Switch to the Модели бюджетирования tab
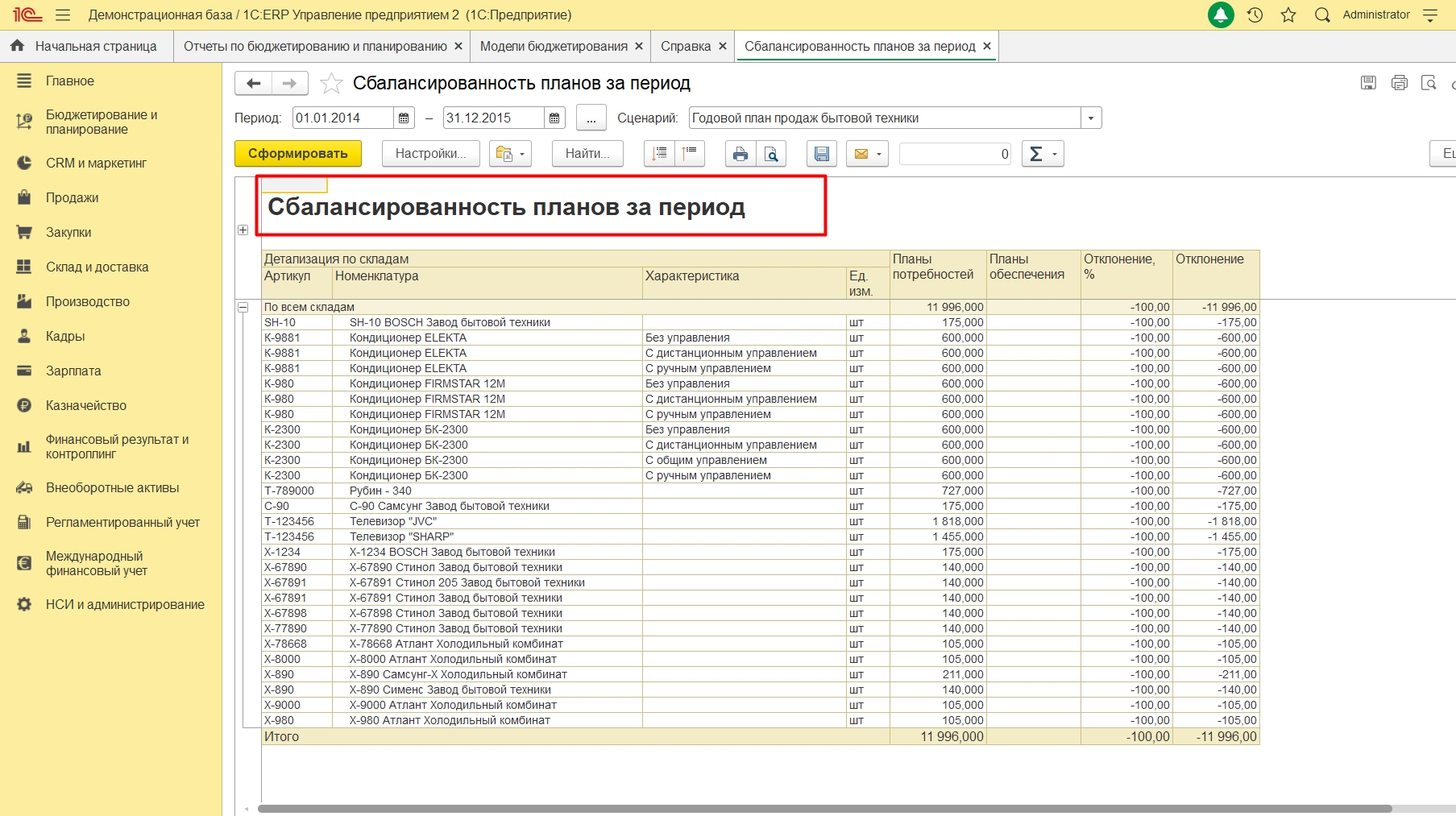This screenshot has width=1456, height=816. (x=553, y=47)
